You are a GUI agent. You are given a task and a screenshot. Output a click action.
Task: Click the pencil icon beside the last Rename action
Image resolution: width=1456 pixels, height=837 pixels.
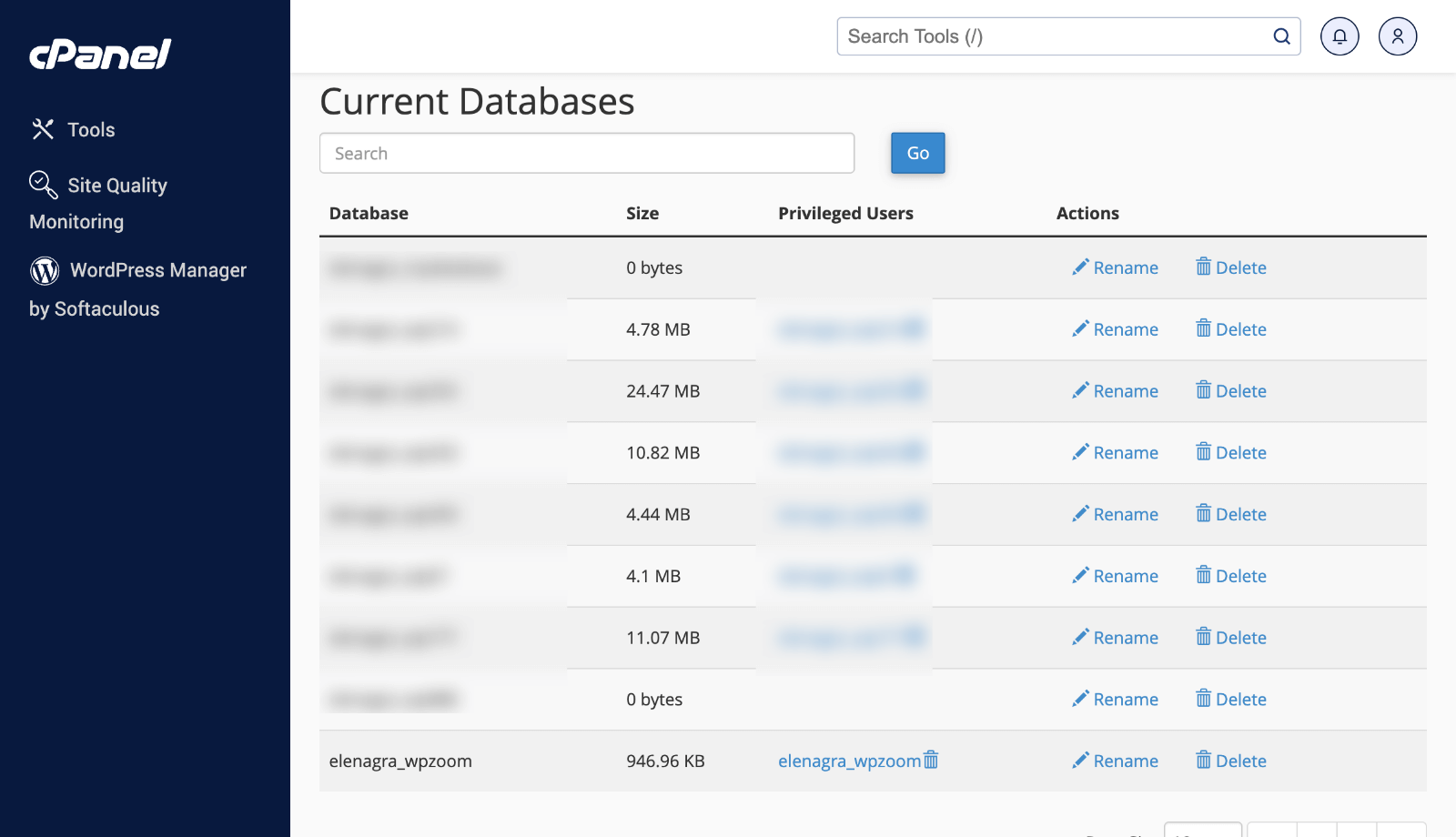[1081, 761]
